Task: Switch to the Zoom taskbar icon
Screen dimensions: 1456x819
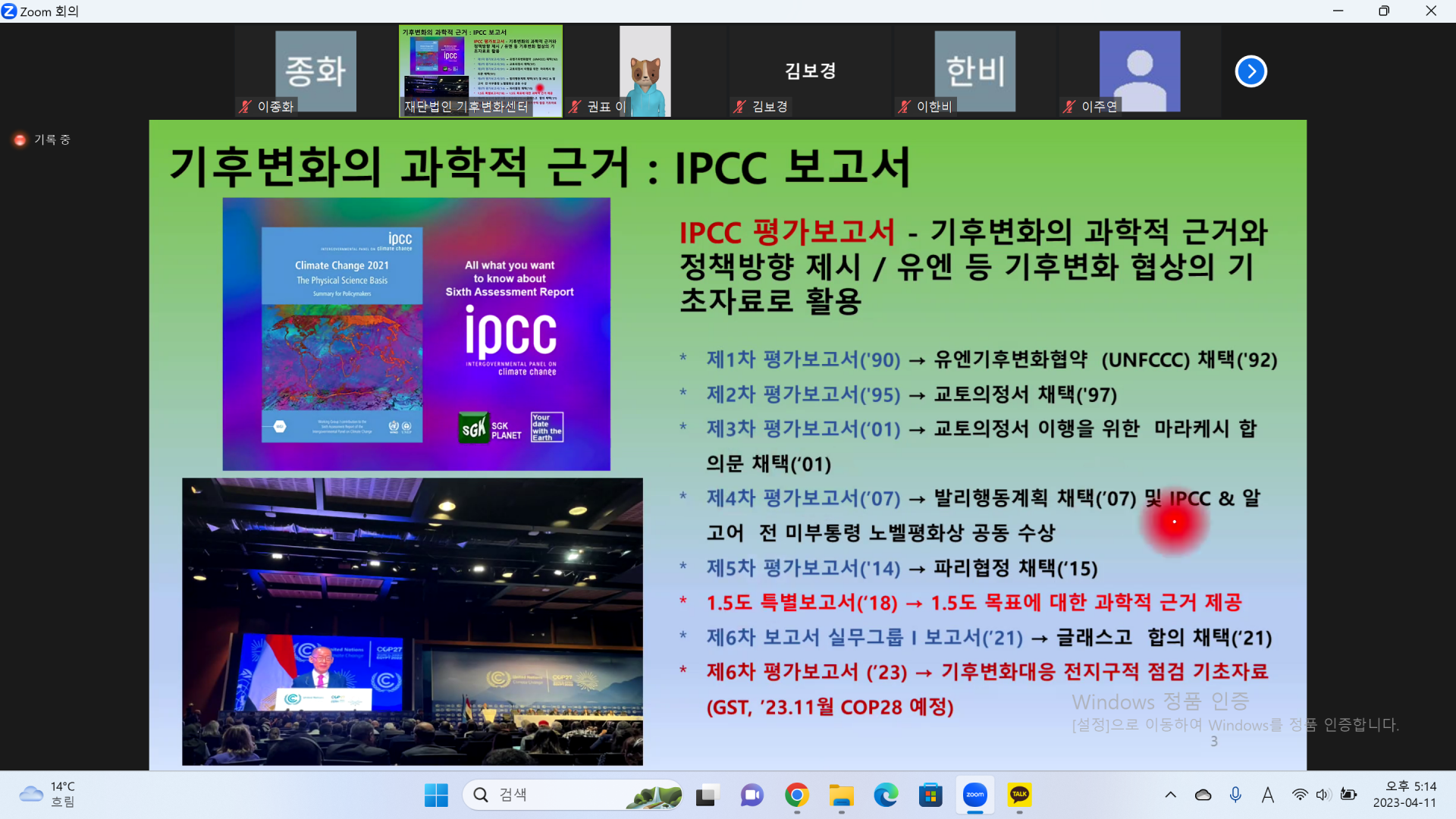Action: [x=975, y=795]
